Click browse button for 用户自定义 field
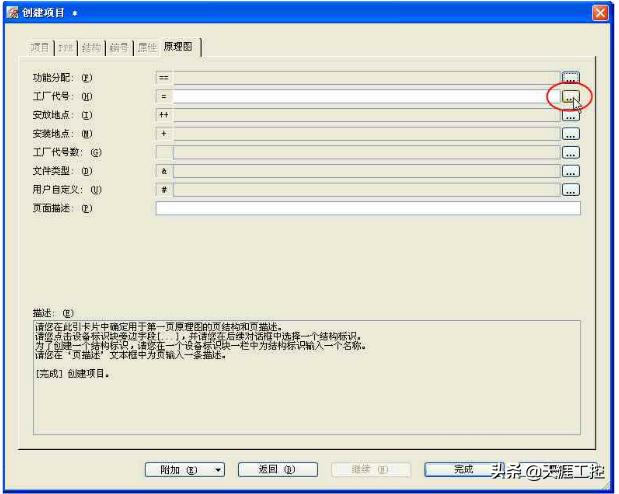 pos(570,190)
